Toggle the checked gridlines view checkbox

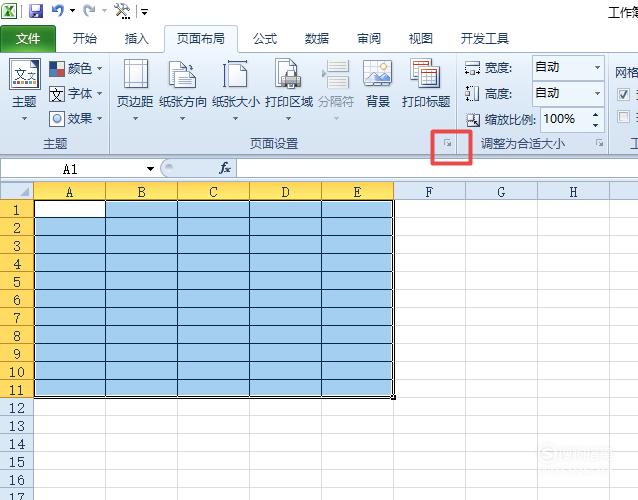pos(623,94)
